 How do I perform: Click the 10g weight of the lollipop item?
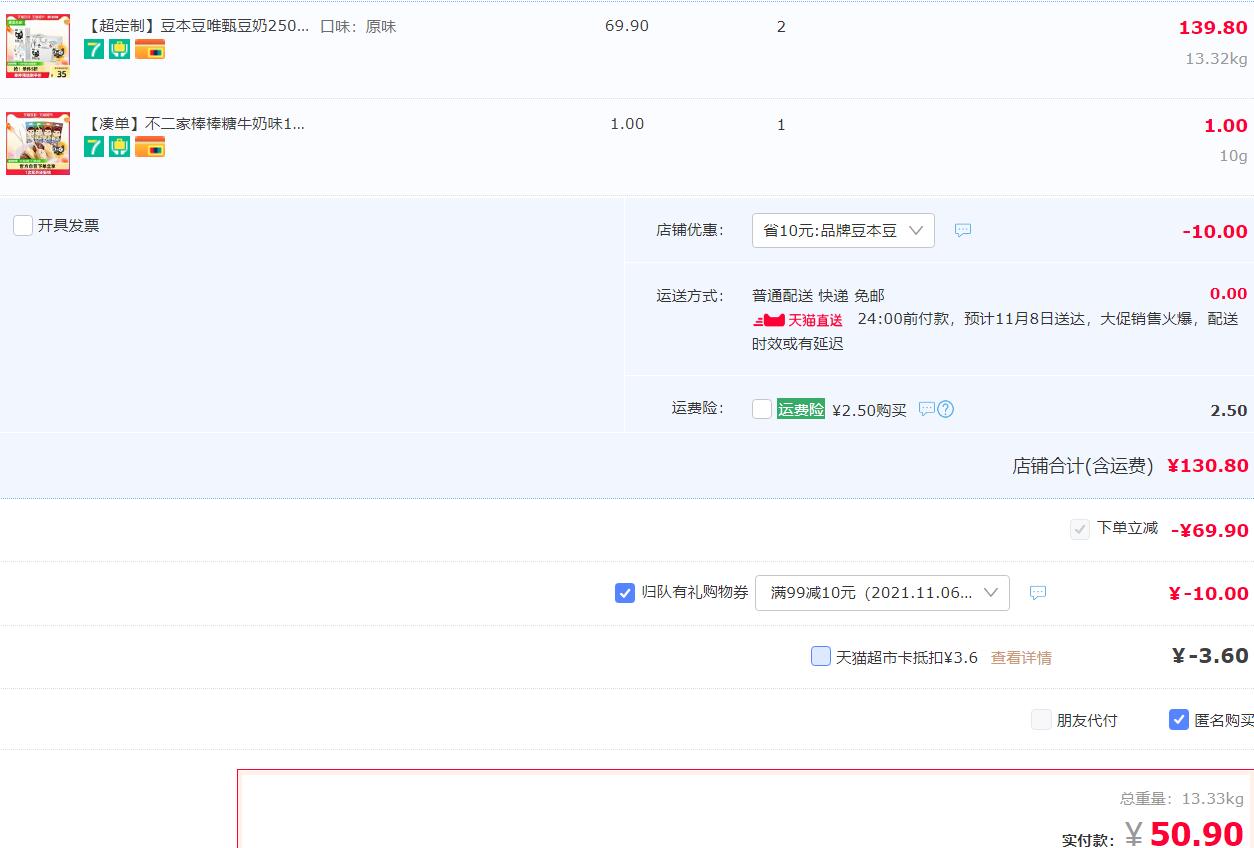[x=1233, y=156]
